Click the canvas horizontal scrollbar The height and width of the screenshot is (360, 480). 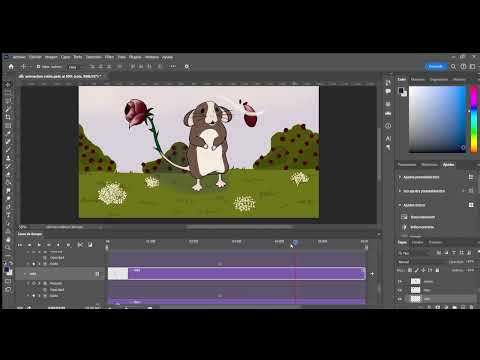pos(239,227)
